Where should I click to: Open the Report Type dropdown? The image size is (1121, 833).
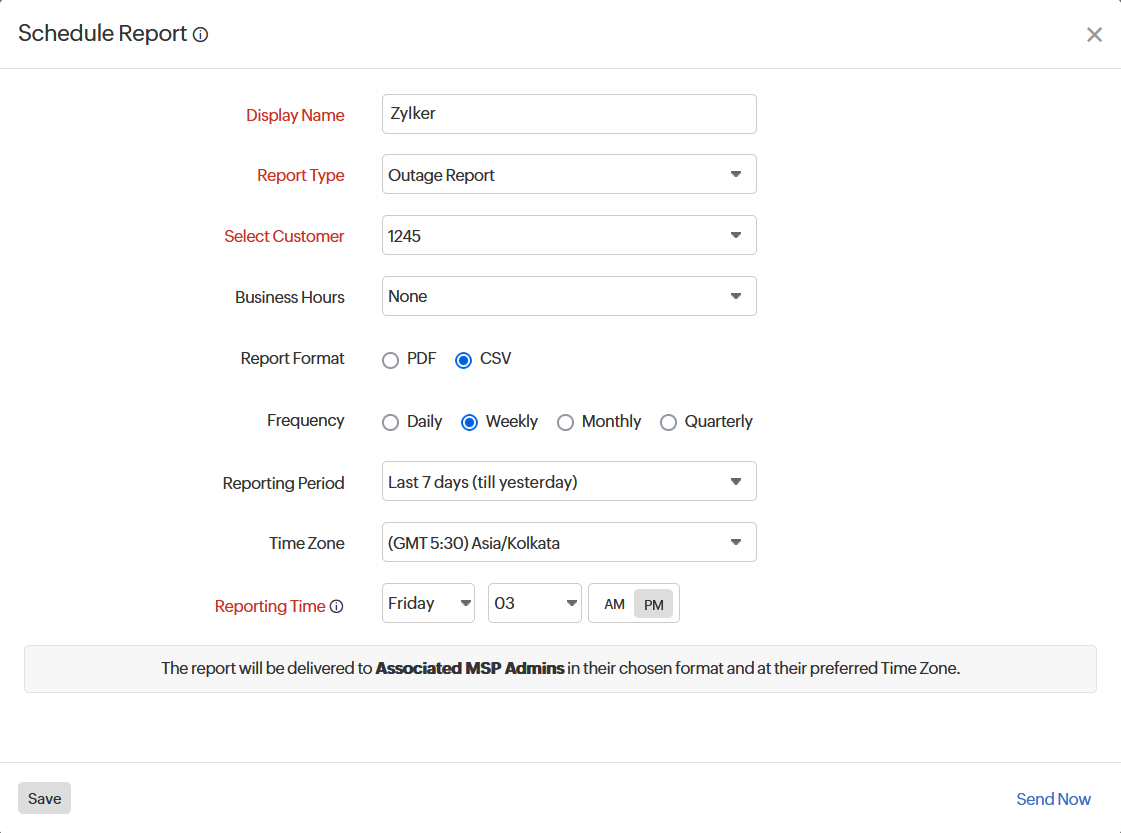[x=568, y=175]
